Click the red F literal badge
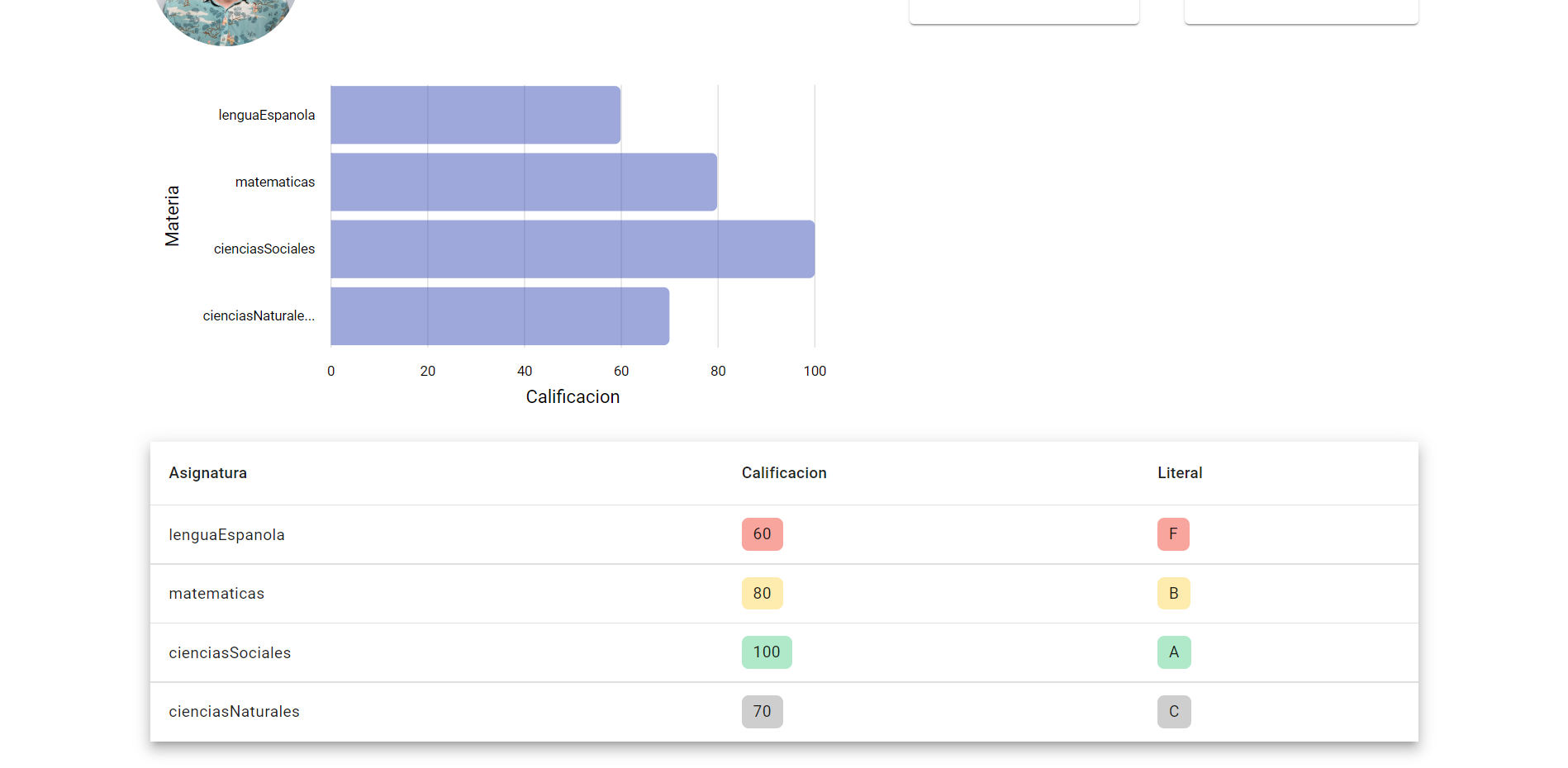1568x768 pixels. click(x=1173, y=534)
